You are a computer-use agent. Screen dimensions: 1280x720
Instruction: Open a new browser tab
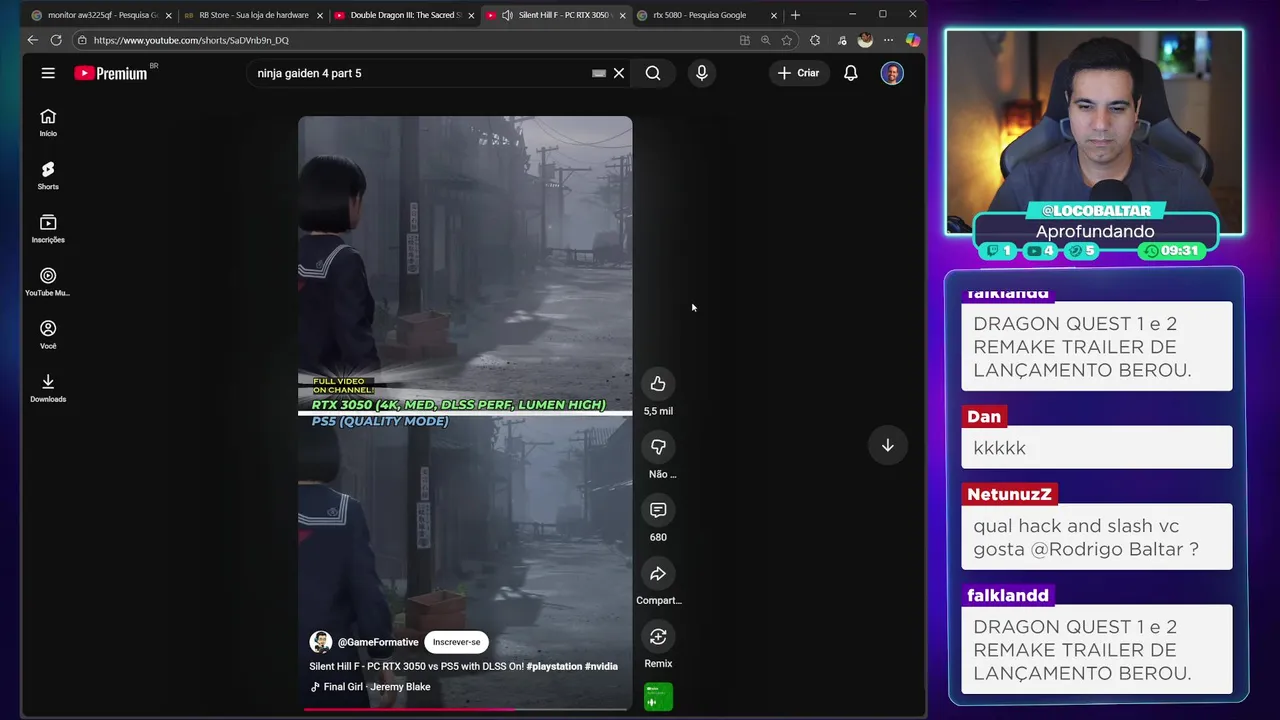point(795,15)
